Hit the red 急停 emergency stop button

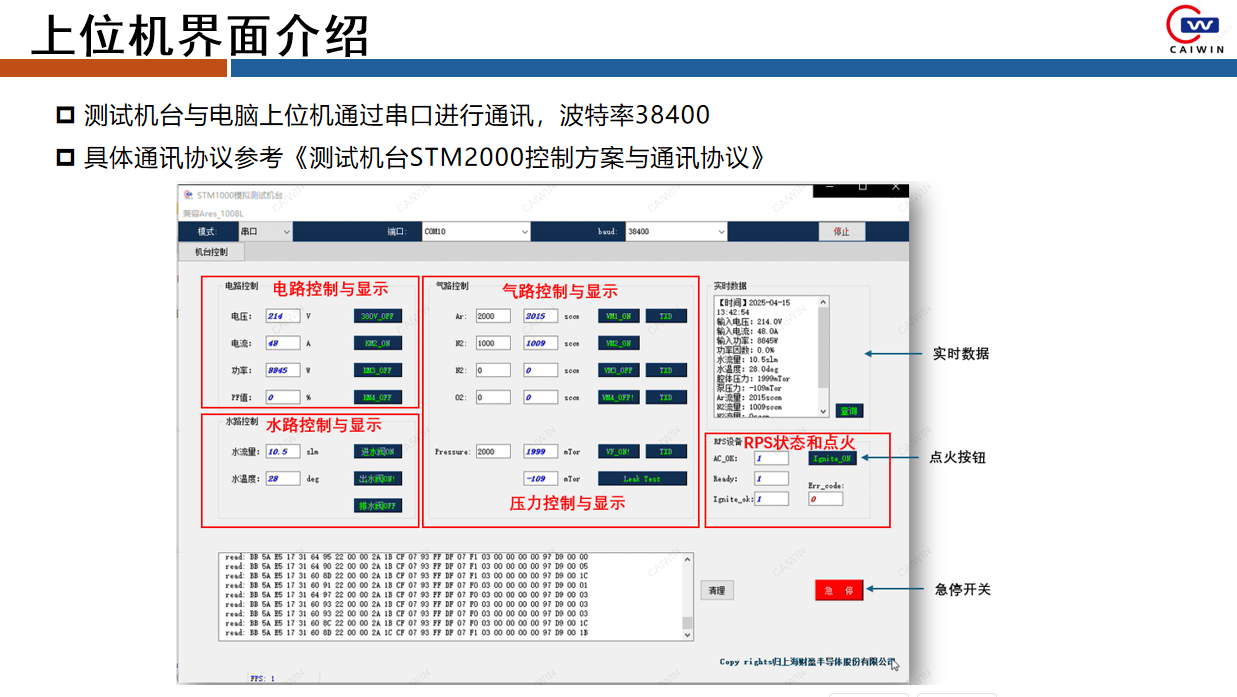838,590
